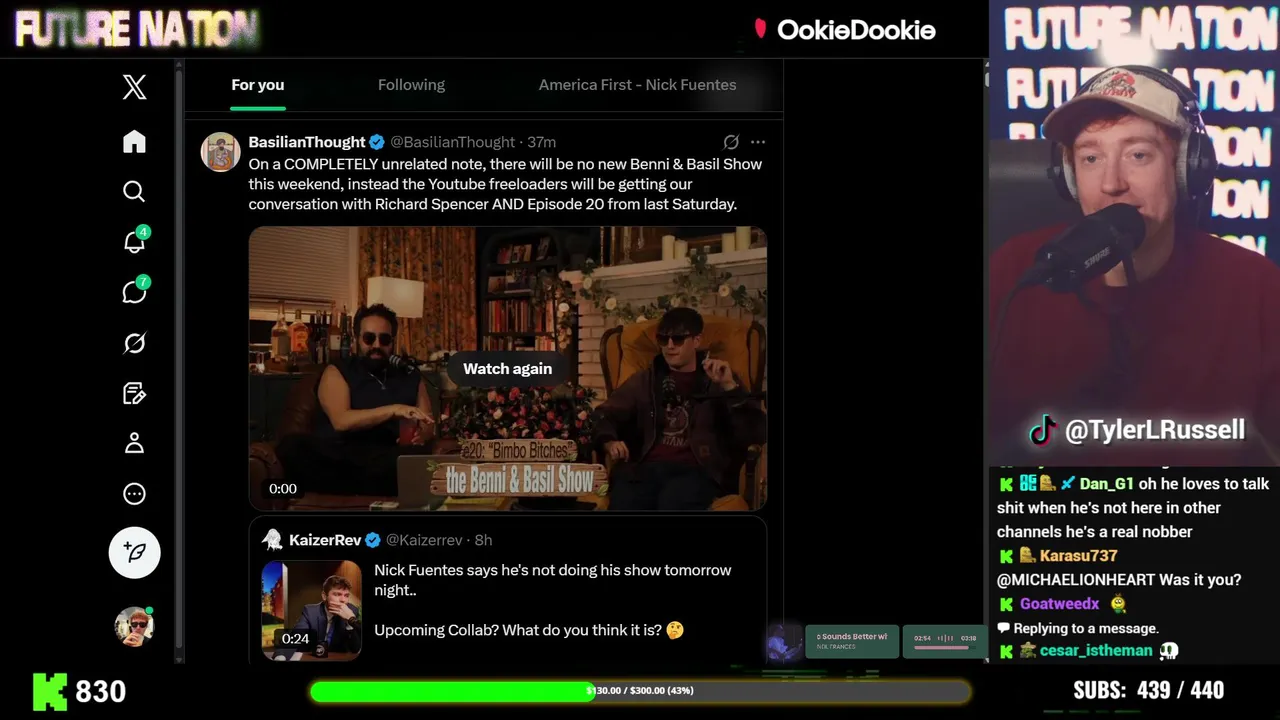Go to Home via house icon
This screenshot has height=720, width=1280.
(x=134, y=141)
